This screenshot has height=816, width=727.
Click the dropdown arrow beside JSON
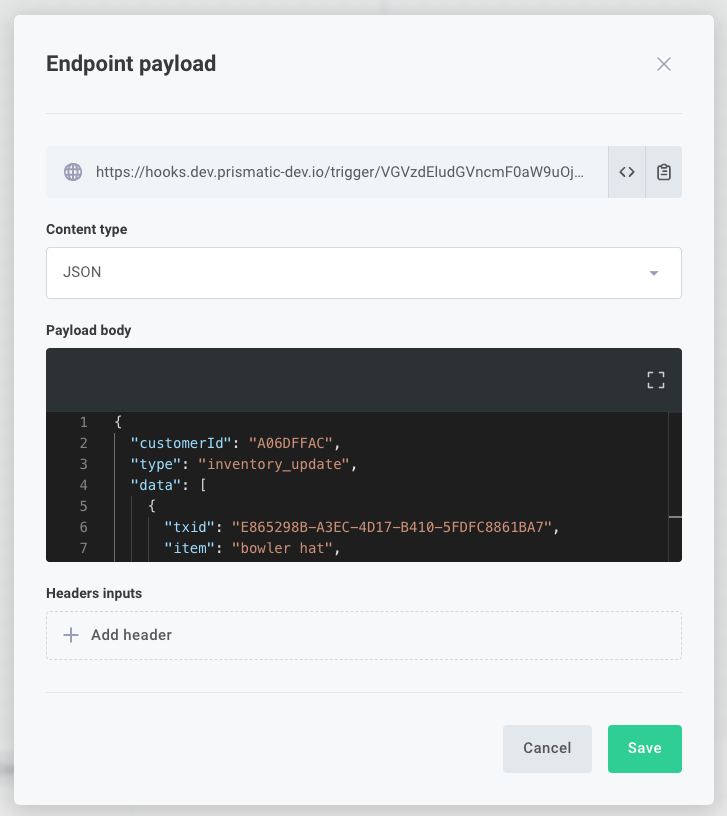click(x=654, y=272)
